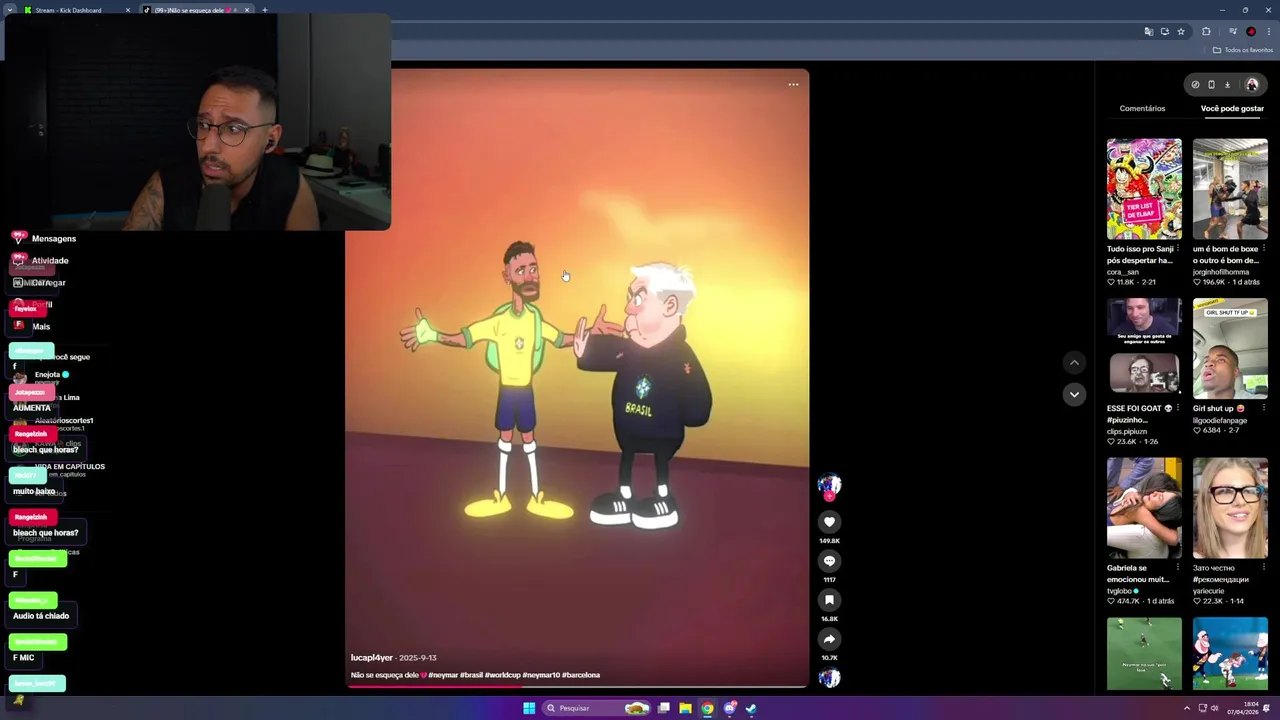
Task: Select the Você pode gostar tab
Action: 1232,108
